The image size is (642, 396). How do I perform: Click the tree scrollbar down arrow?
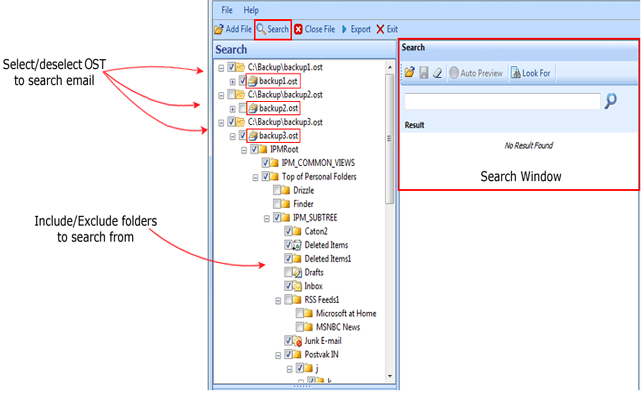[390, 376]
